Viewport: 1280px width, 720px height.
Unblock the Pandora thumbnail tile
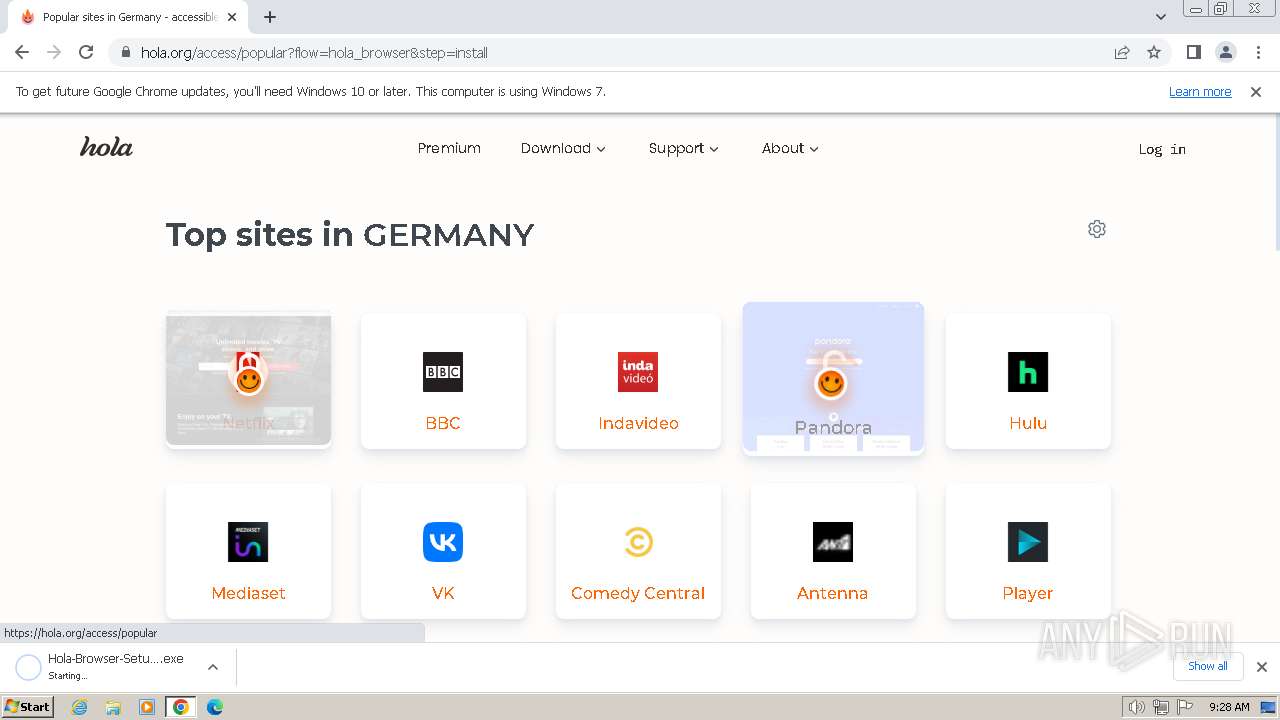click(x=833, y=379)
